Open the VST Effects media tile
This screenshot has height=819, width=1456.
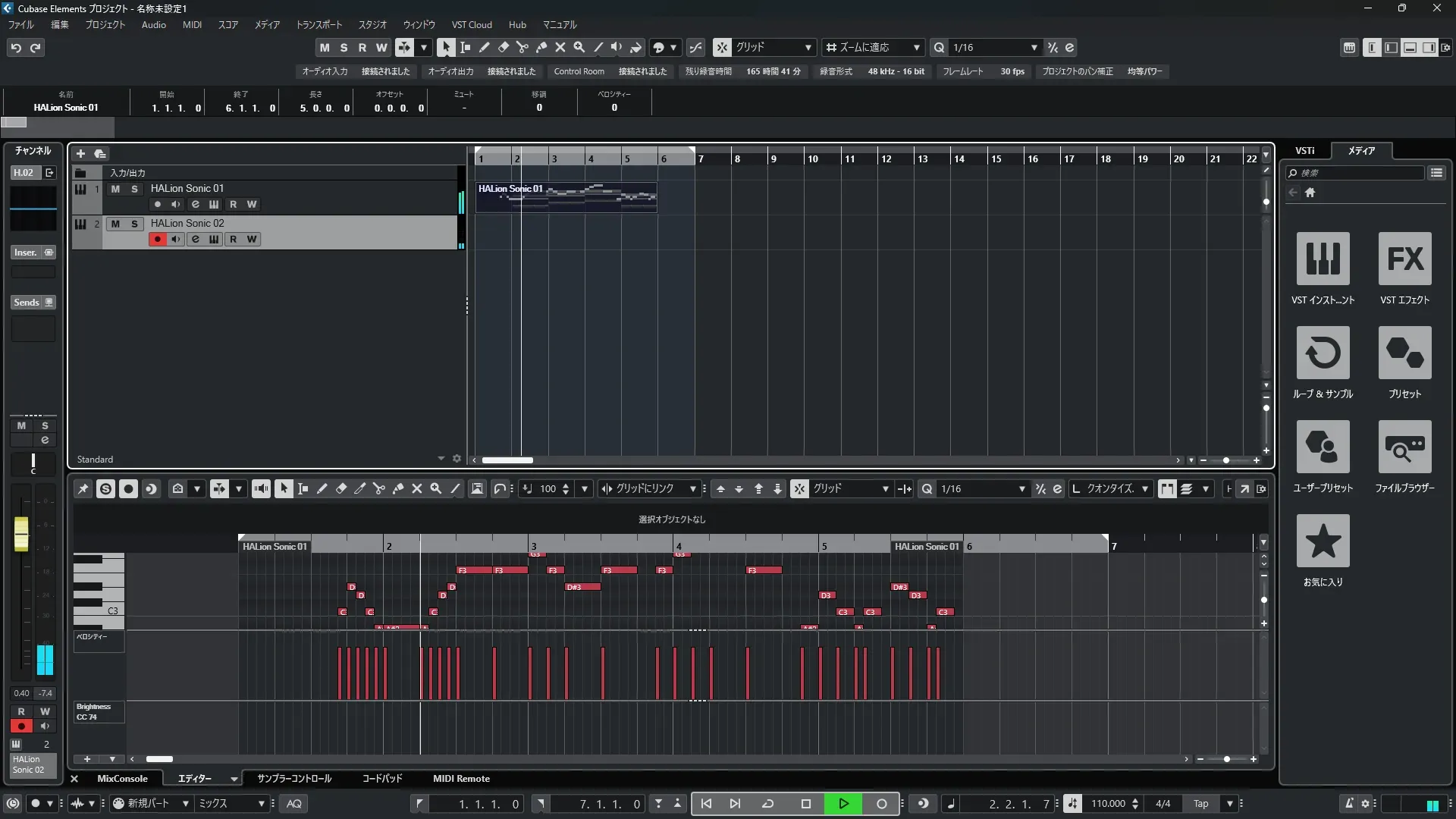[x=1404, y=259]
